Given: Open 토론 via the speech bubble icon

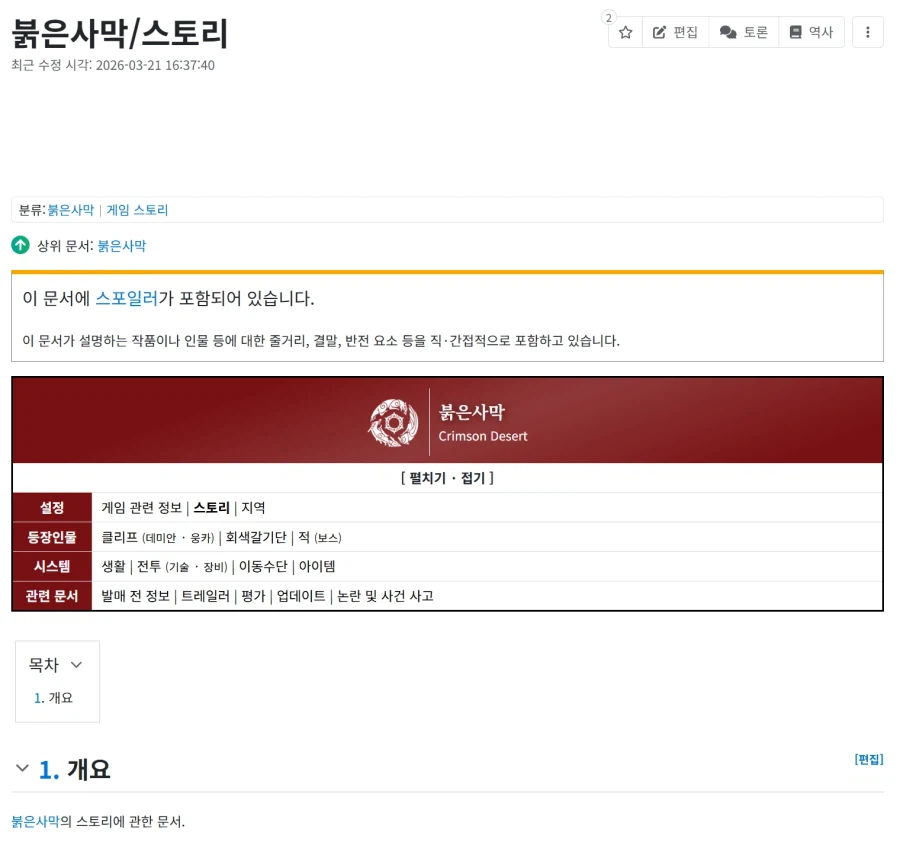Looking at the screenshot, I should point(744,32).
